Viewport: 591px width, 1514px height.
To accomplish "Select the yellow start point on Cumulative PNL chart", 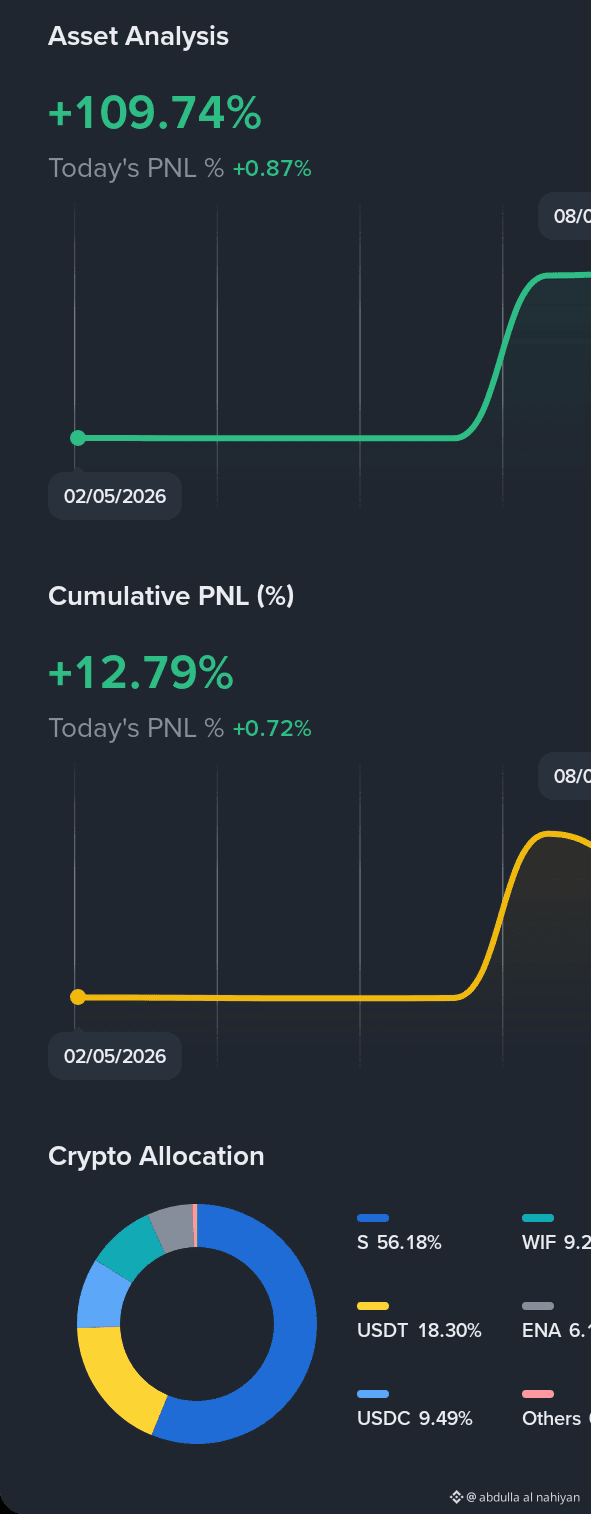I will click(x=78, y=996).
